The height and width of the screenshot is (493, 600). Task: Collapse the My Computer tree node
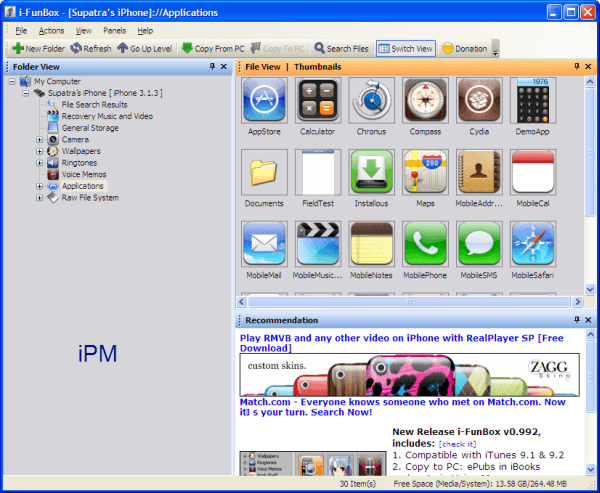pos(12,82)
